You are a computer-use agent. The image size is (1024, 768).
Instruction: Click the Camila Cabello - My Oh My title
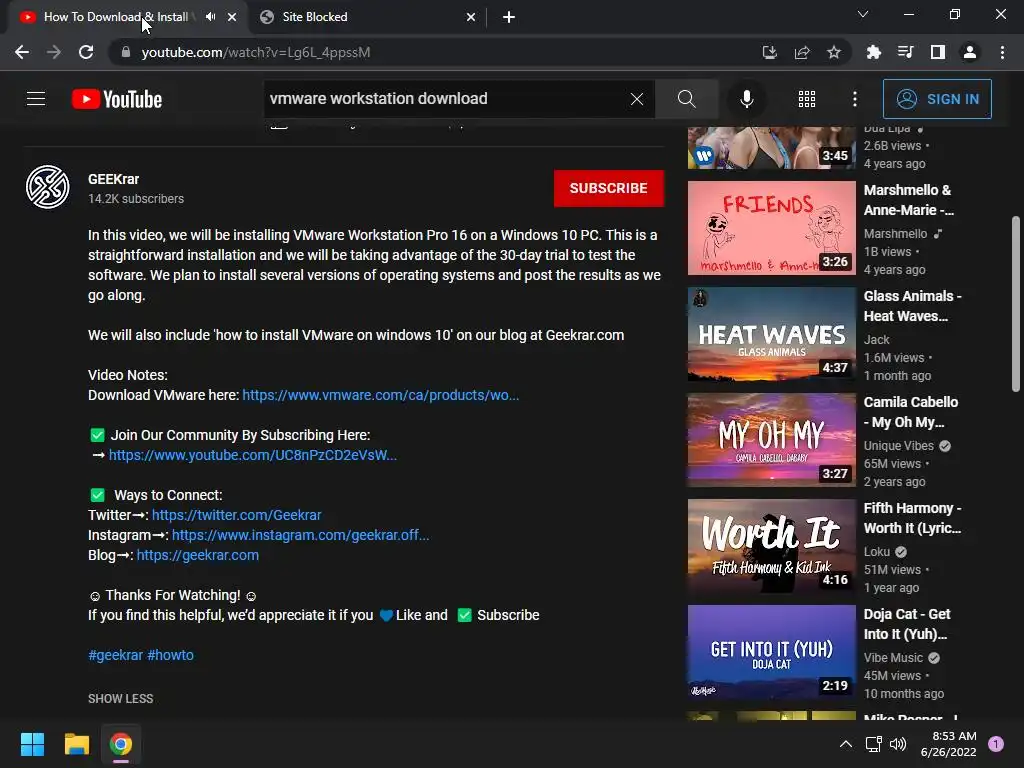coord(910,412)
